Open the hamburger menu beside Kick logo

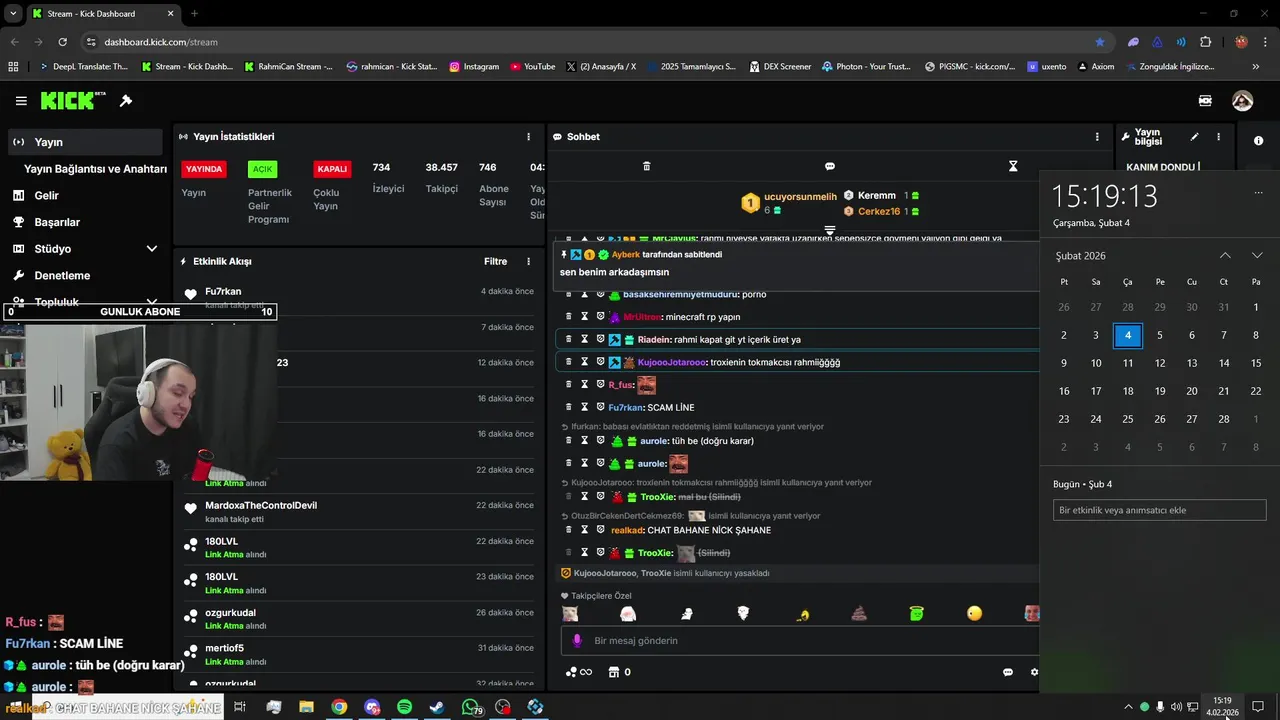tap(21, 101)
